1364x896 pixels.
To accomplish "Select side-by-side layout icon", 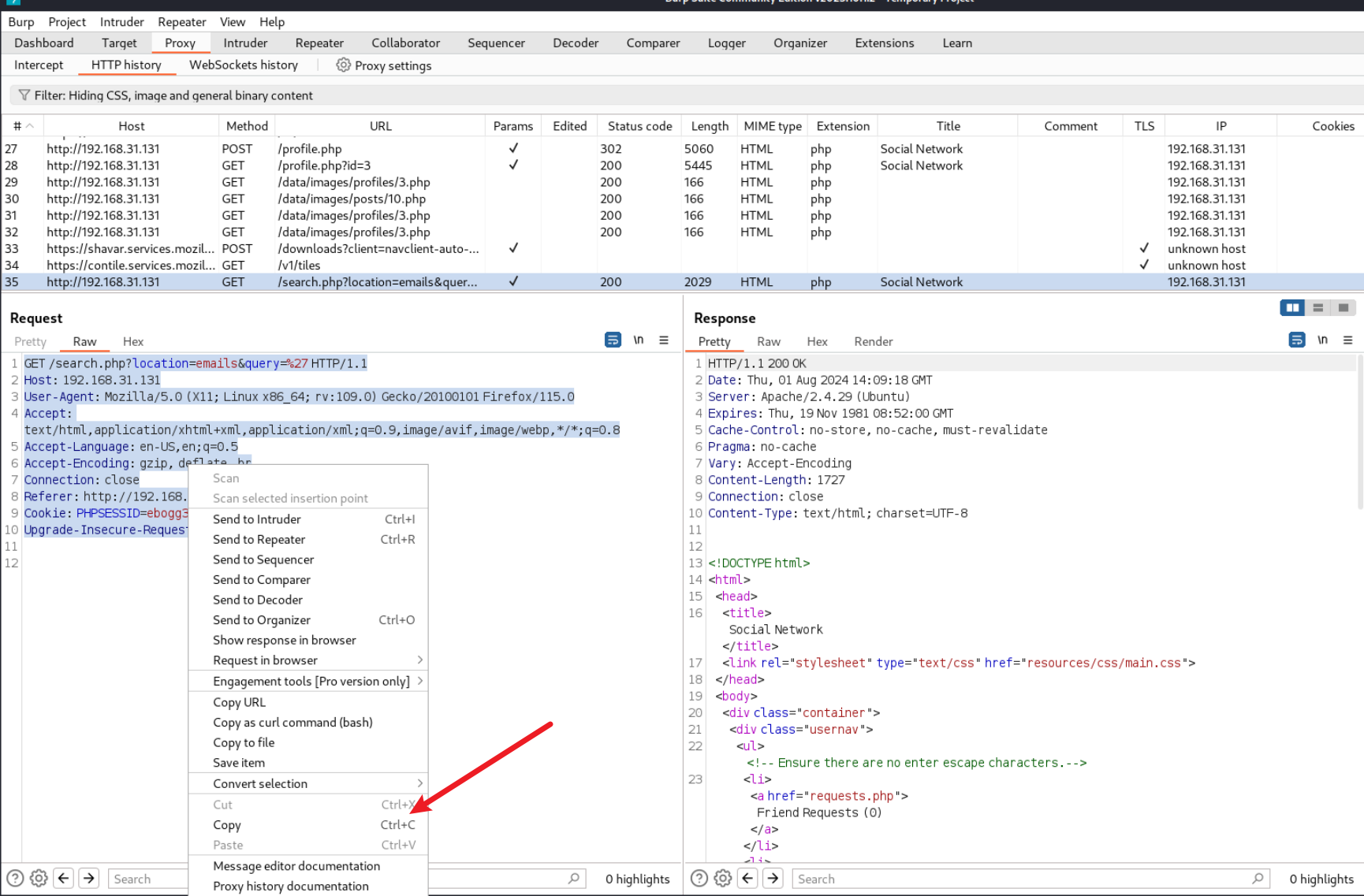I will (1292, 307).
